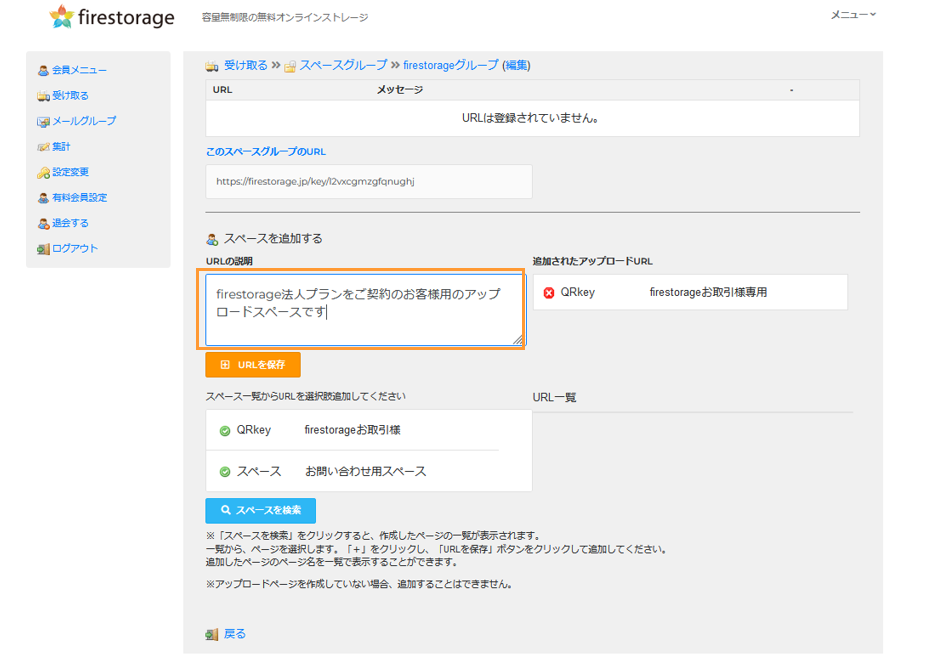The height and width of the screenshot is (667, 928).
Task: Open 設定変更 in the sidebar
Action: pos(70,172)
